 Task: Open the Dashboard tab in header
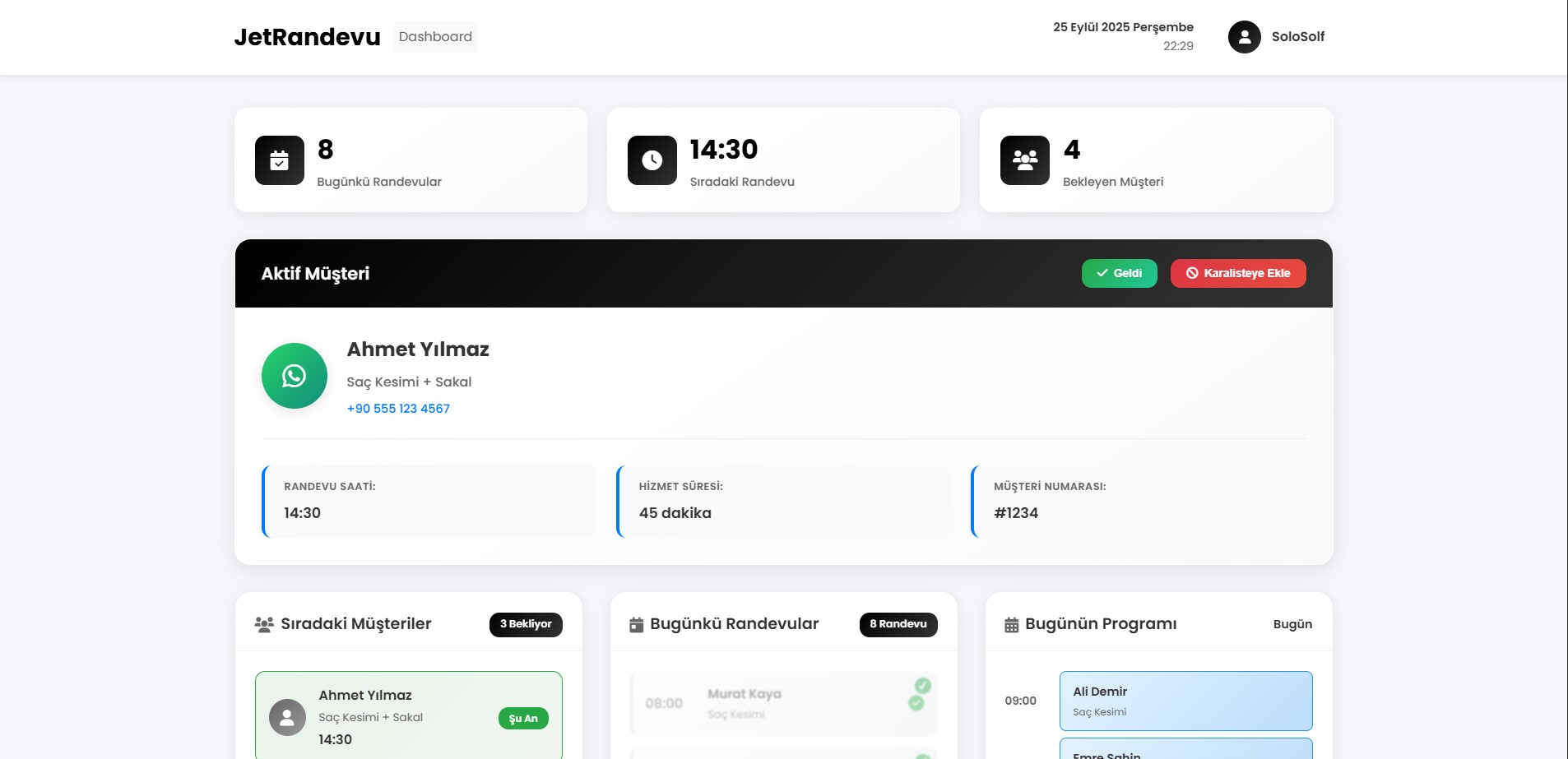coord(435,37)
